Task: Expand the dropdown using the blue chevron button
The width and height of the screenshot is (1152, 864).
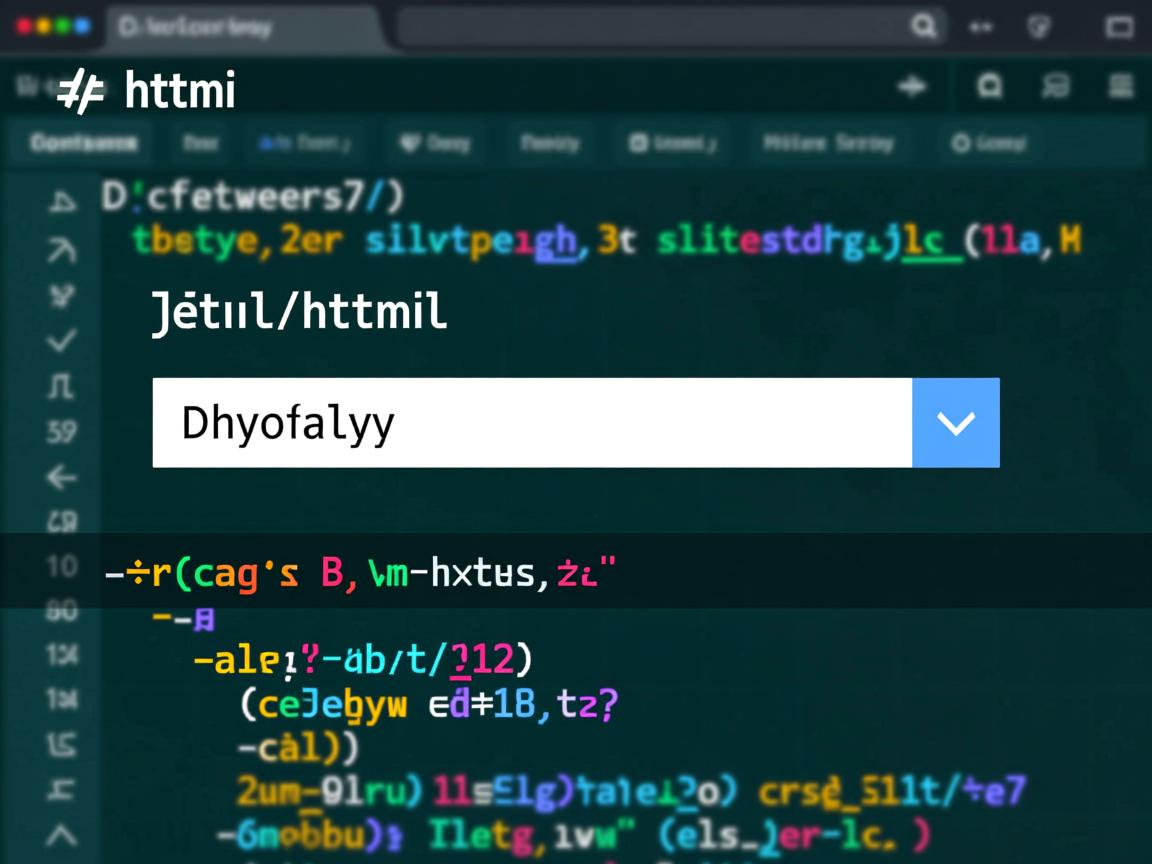Action: (x=956, y=423)
